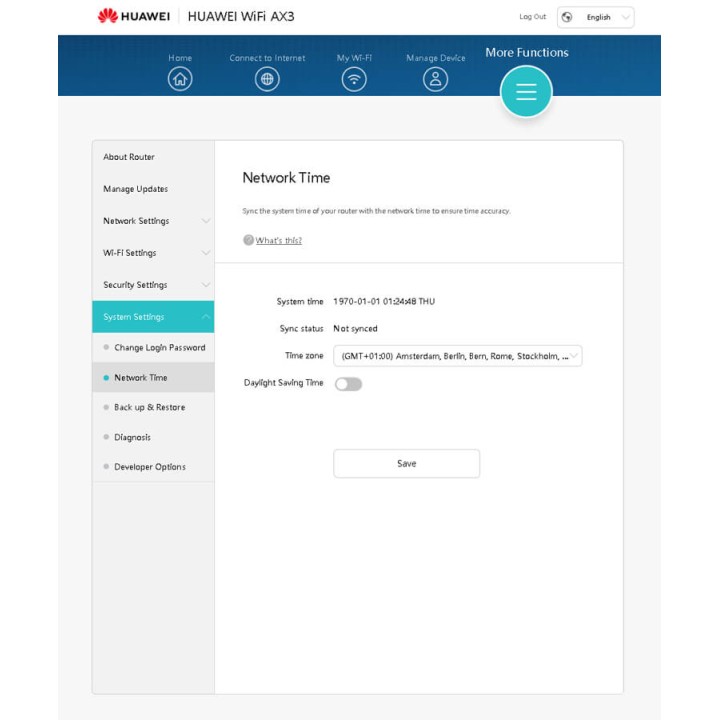Collapse System Settings chevron
This screenshot has height=720, width=720.
point(206,316)
